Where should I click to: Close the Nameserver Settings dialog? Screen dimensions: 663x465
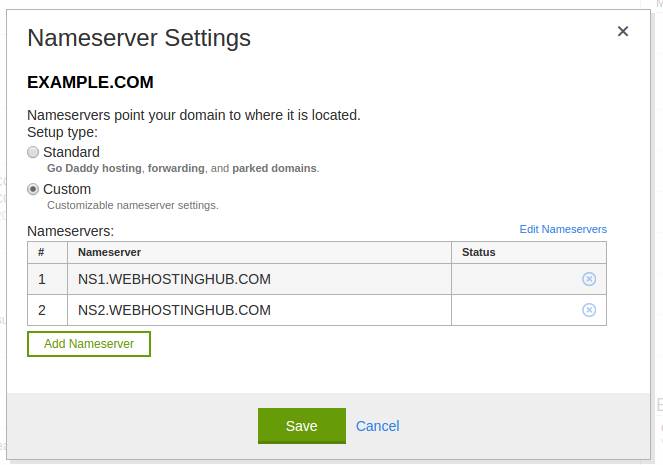(622, 32)
